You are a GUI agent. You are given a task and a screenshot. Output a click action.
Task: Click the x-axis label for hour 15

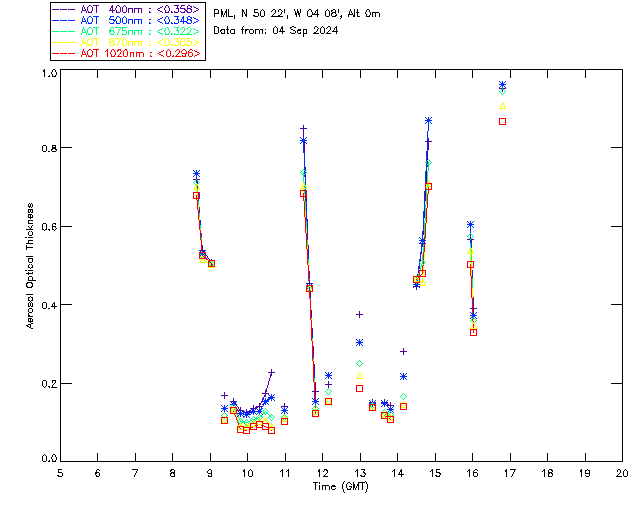(x=435, y=473)
